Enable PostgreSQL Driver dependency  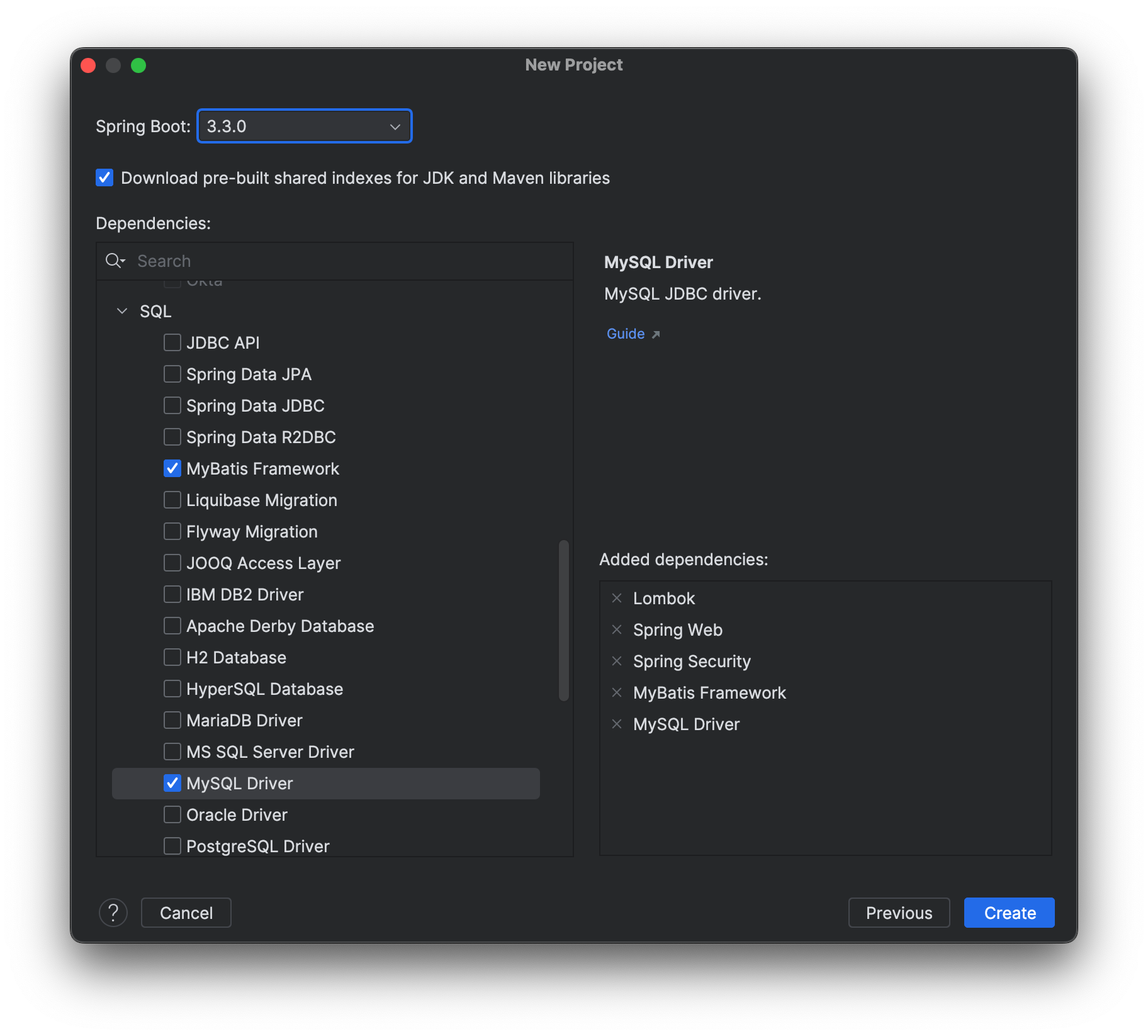[x=172, y=846]
